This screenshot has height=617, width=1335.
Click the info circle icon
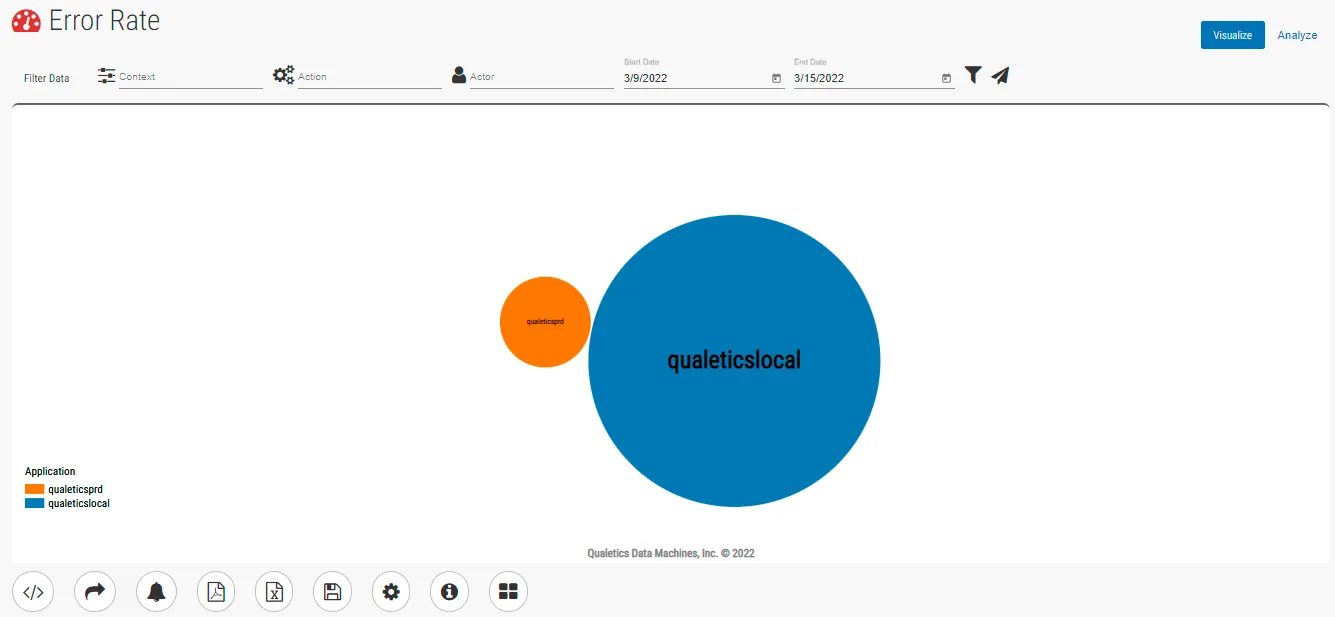tap(449, 592)
